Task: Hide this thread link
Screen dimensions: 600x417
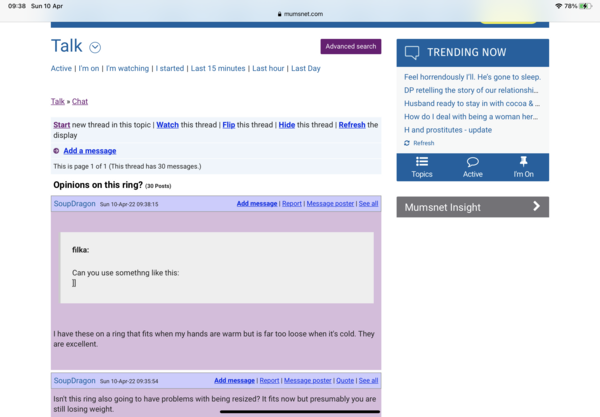Action: tap(287, 125)
